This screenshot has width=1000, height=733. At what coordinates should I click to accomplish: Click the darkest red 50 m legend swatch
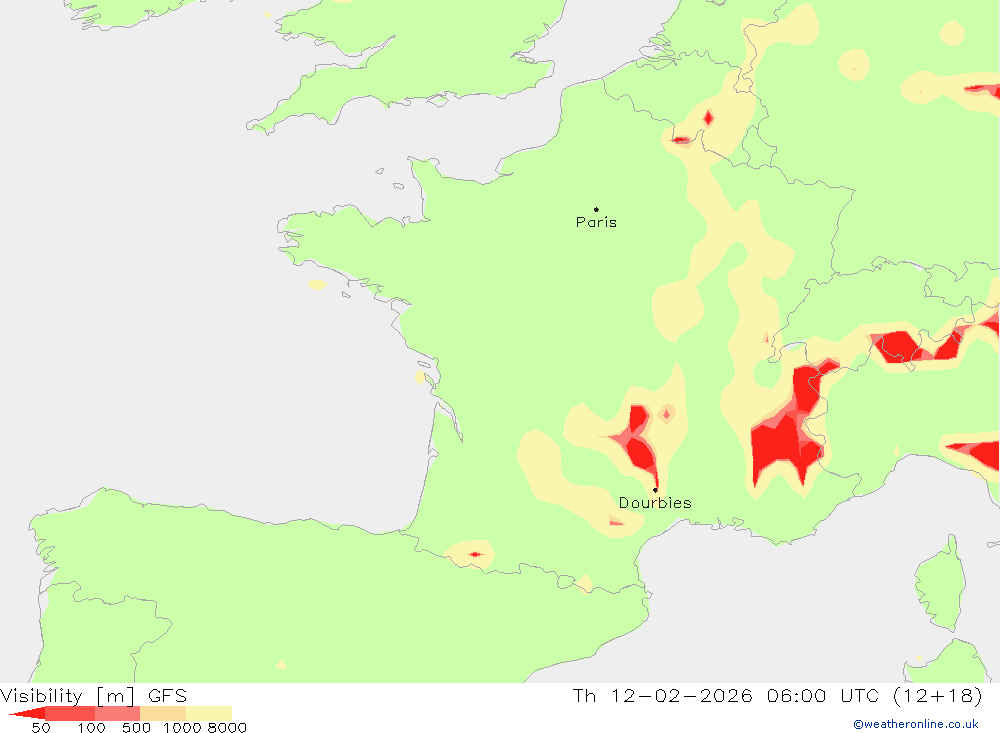click(x=27, y=713)
